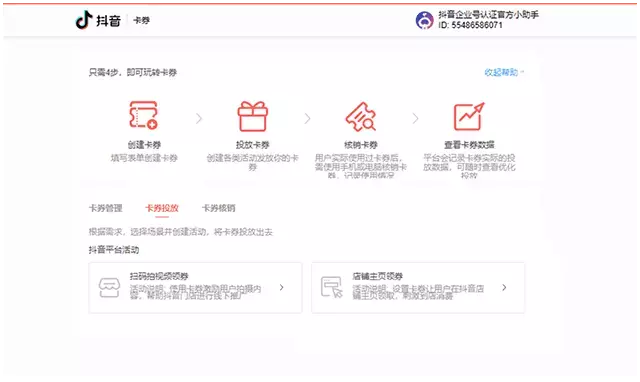Select the 卡券投放 tab
The width and height of the screenshot is (640, 382).
coord(162,208)
